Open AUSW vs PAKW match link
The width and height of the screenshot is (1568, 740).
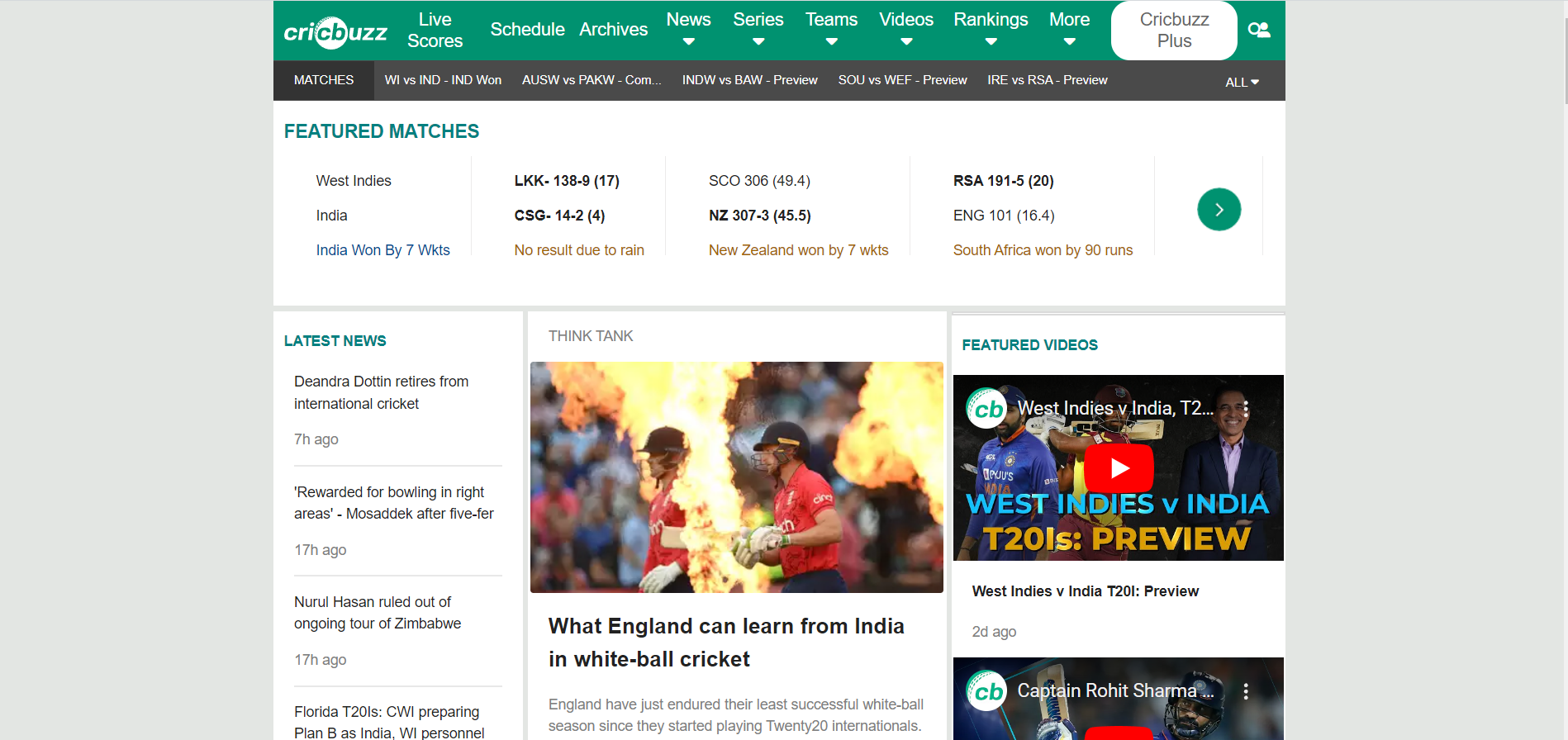592,80
